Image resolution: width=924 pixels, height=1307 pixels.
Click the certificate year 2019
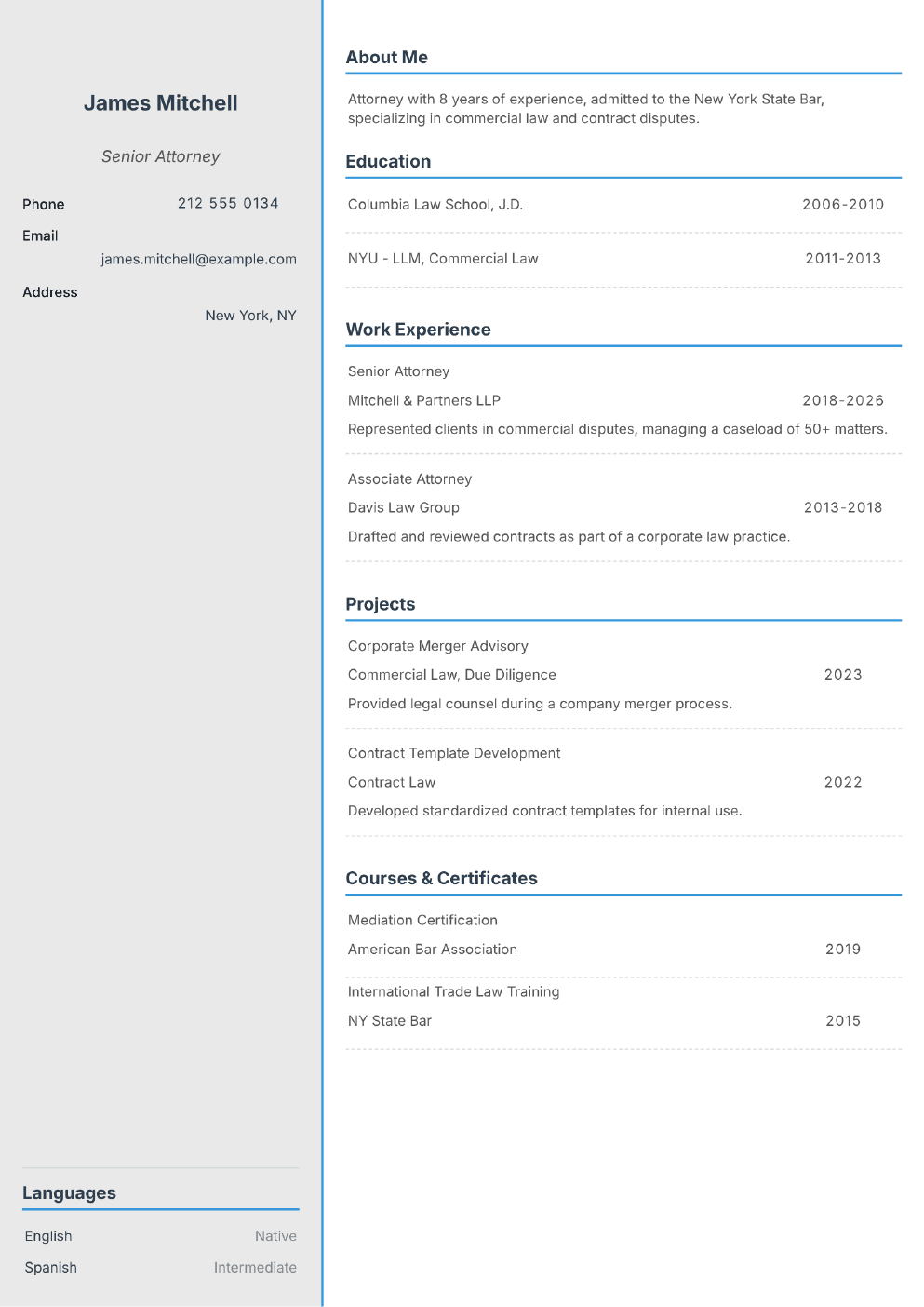[x=843, y=950]
